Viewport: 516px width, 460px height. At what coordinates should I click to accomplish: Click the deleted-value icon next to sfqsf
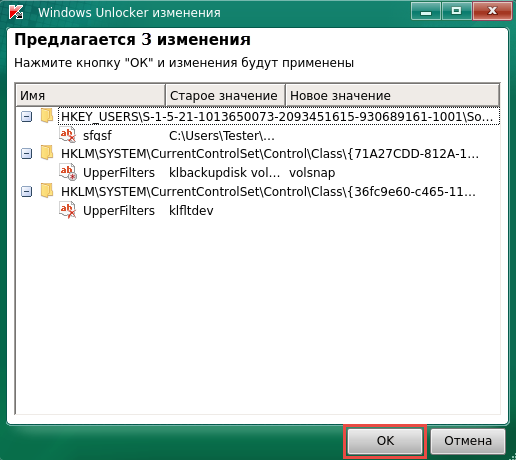click(68, 135)
